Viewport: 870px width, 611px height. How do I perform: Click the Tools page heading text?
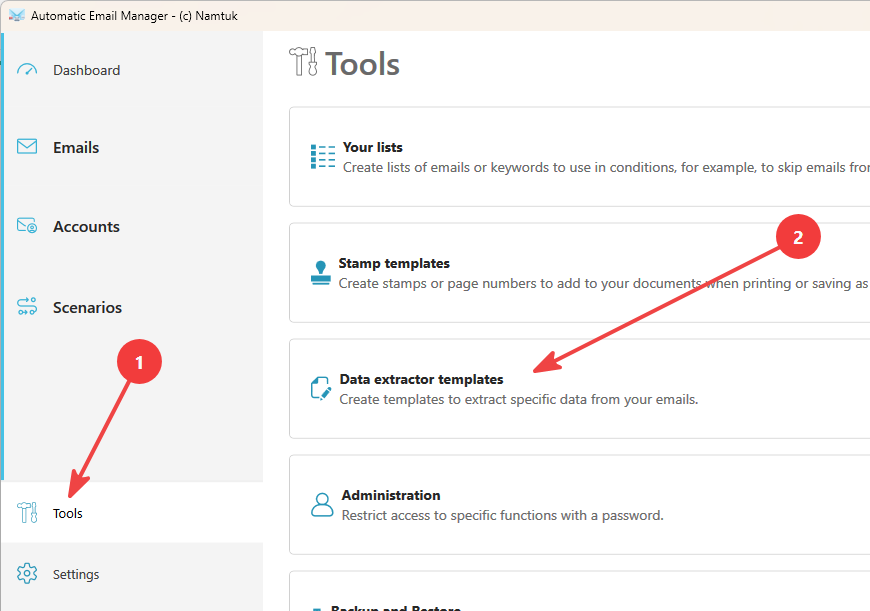[362, 63]
